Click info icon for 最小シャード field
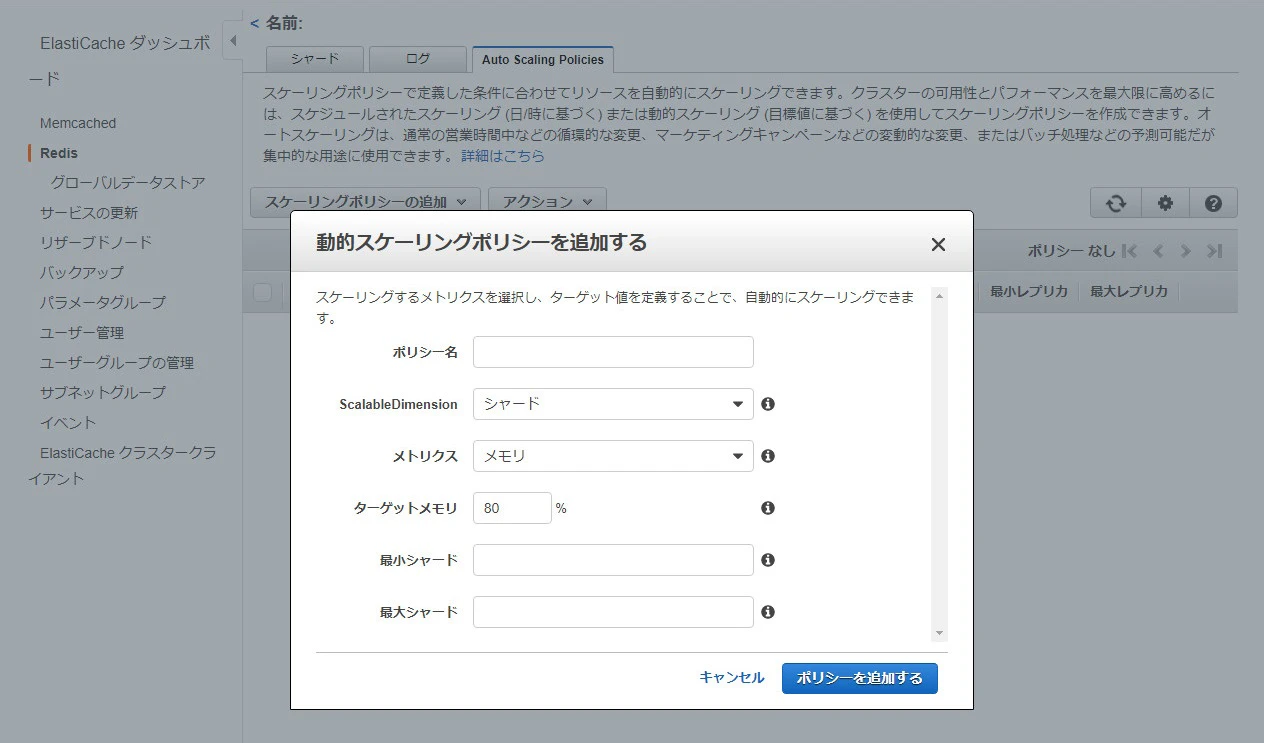The width and height of the screenshot is (1264, 743). [768, 560]
